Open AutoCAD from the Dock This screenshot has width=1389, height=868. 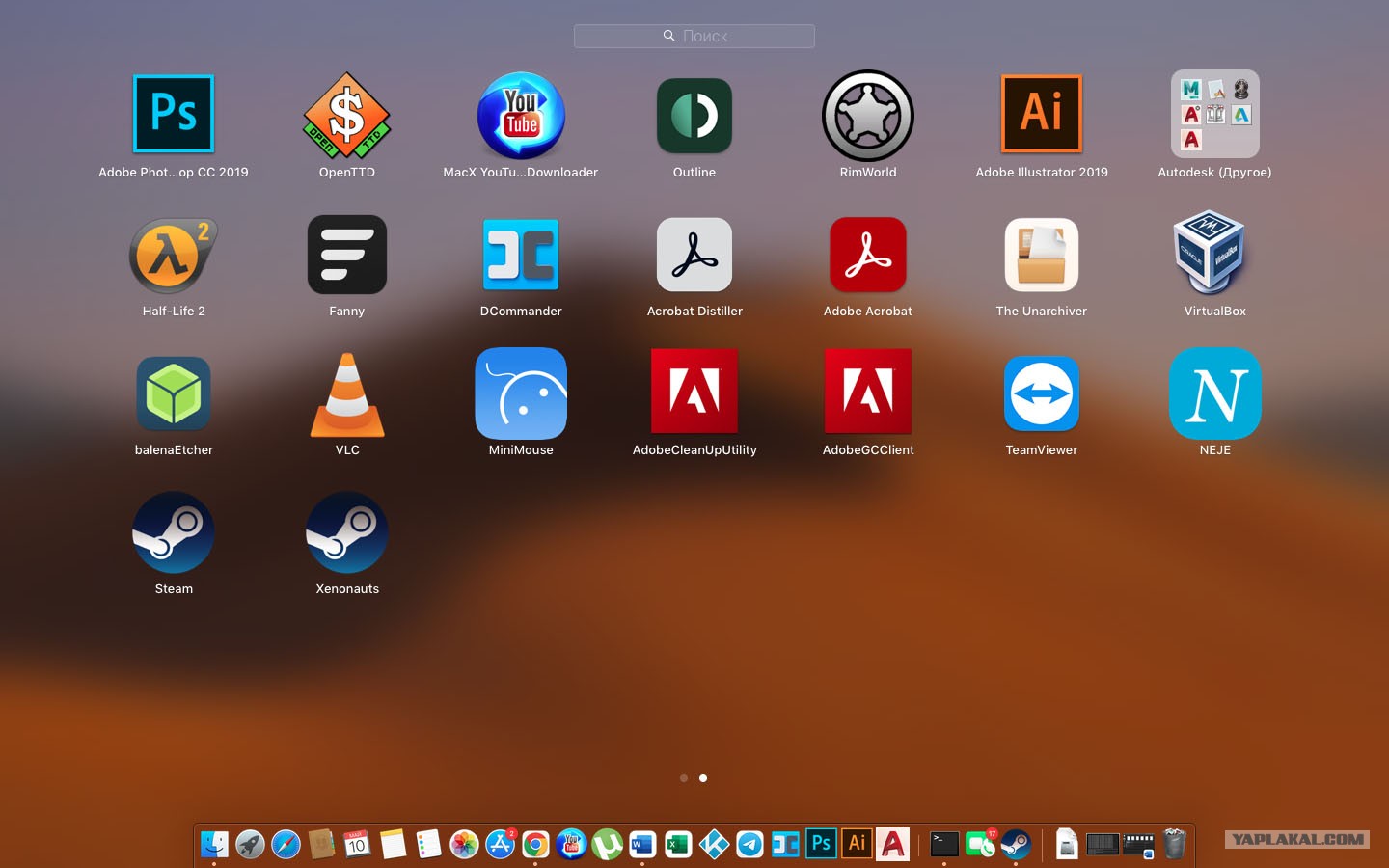[x=893, y=845]
